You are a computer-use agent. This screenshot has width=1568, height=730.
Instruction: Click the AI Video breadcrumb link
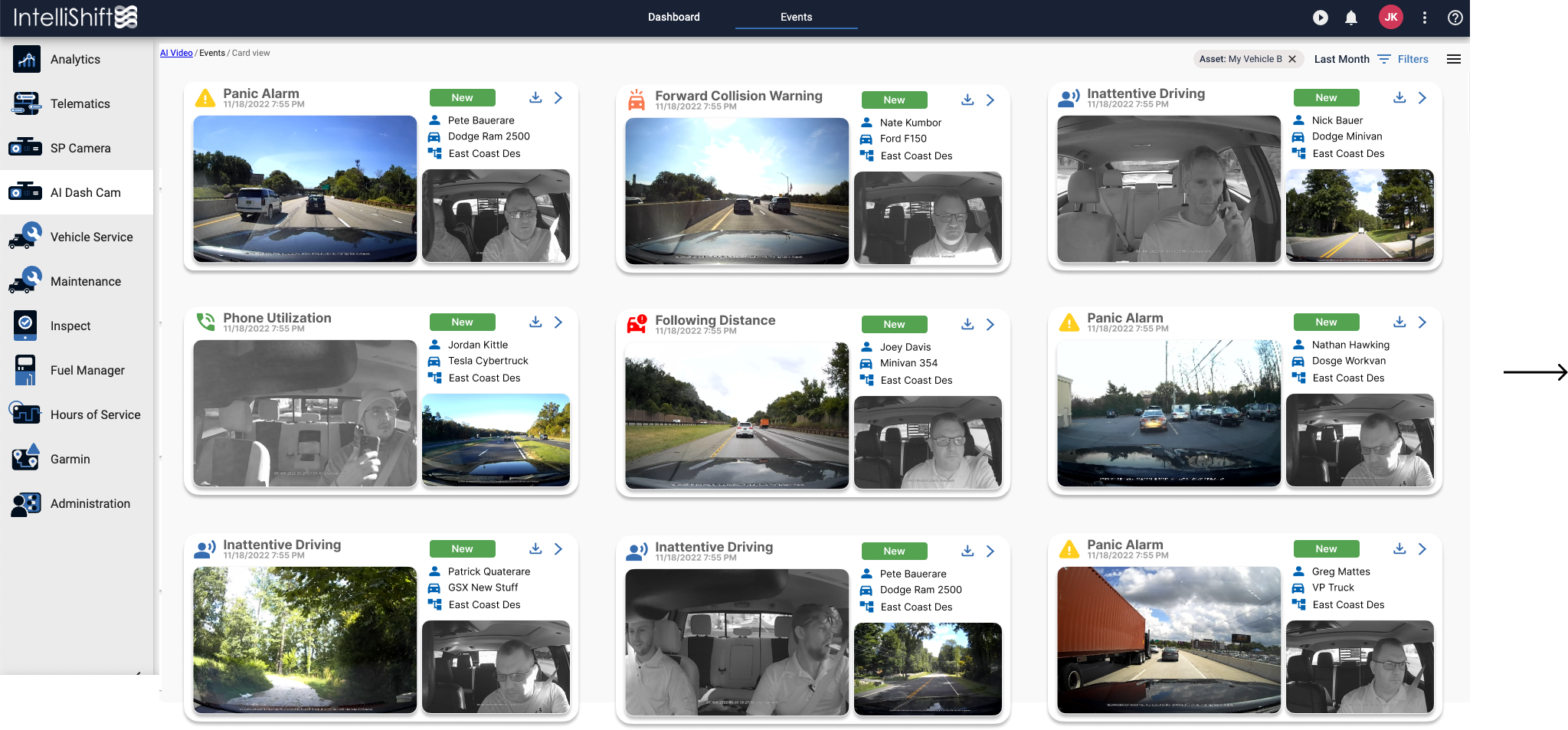tap(176, 53)
